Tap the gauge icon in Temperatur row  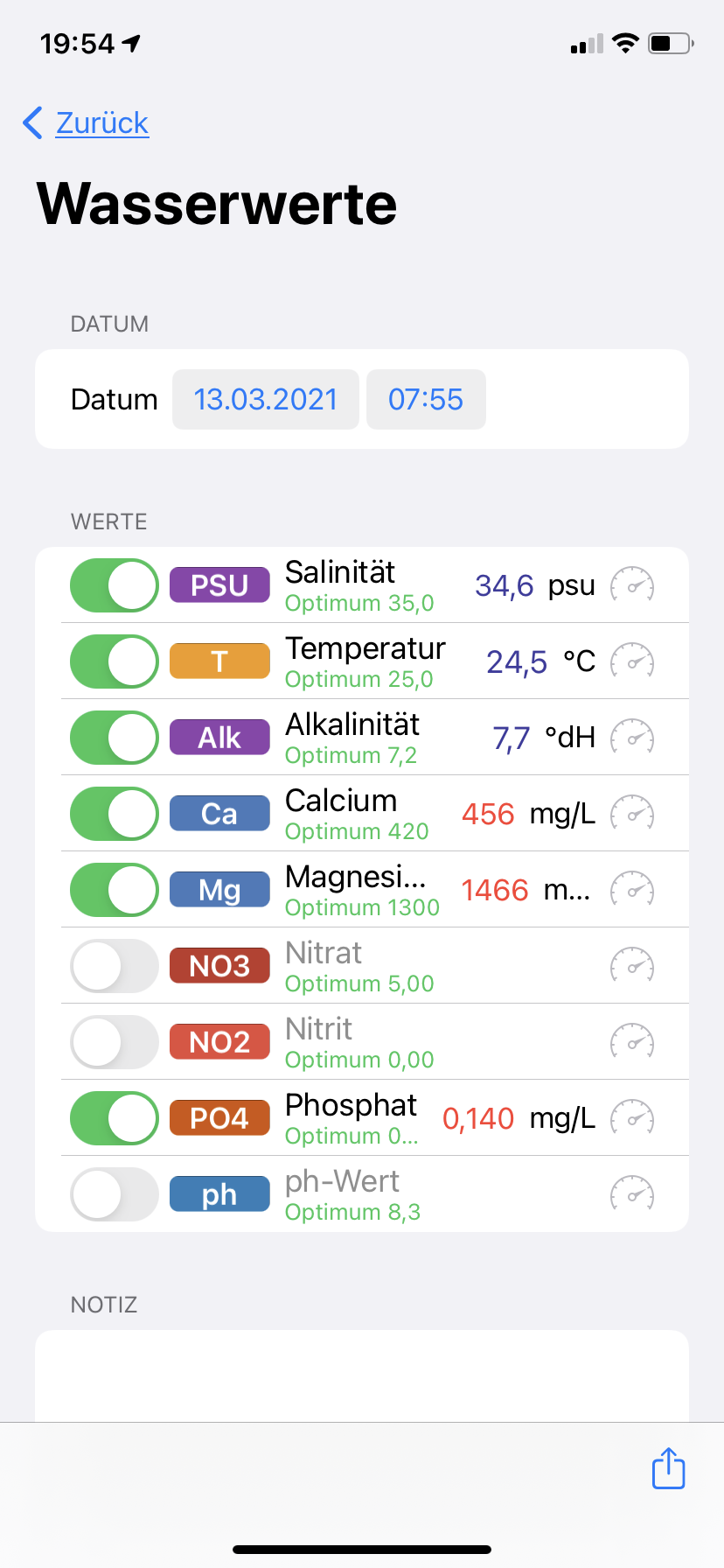point(631,661)
